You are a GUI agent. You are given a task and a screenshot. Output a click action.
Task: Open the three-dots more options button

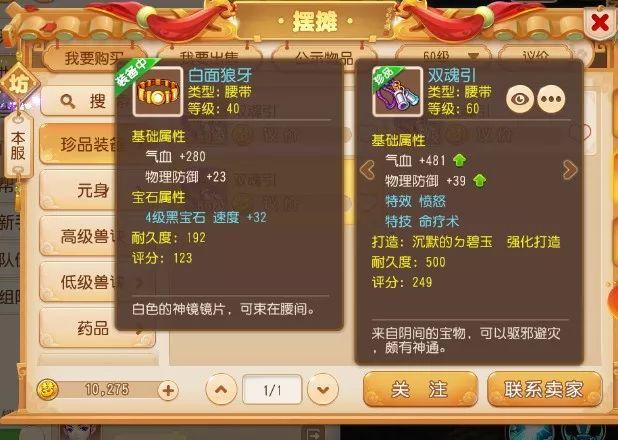click(x=551, y=99)
